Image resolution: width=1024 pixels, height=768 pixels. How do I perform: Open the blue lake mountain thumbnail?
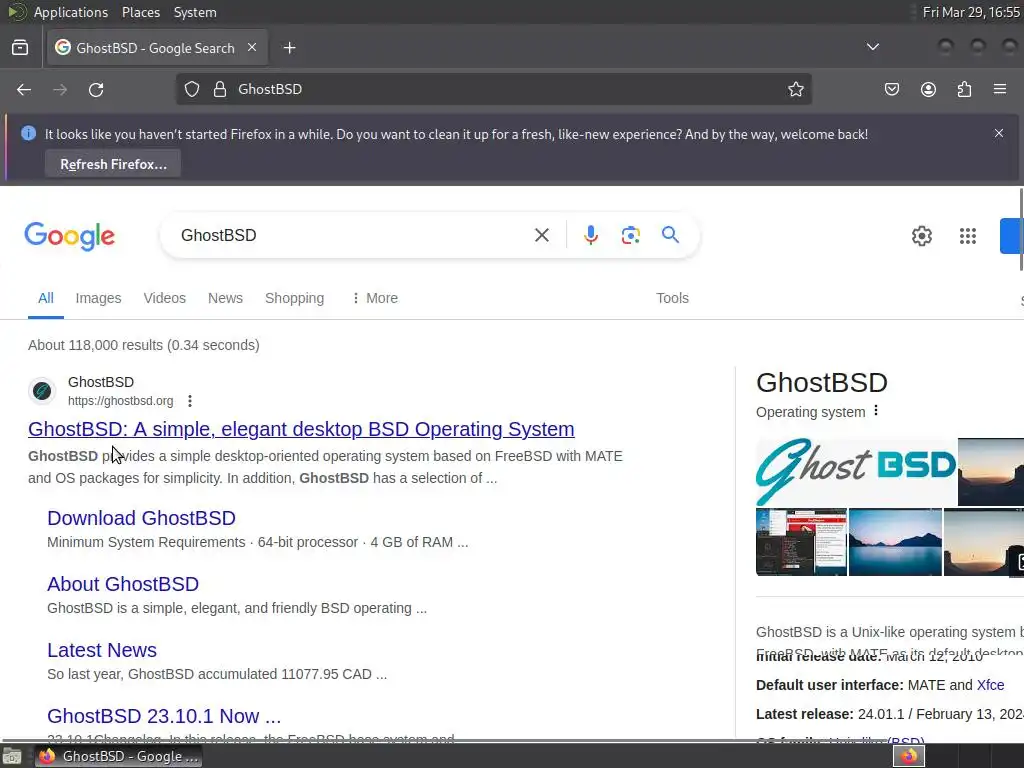[x=895, y=542]
